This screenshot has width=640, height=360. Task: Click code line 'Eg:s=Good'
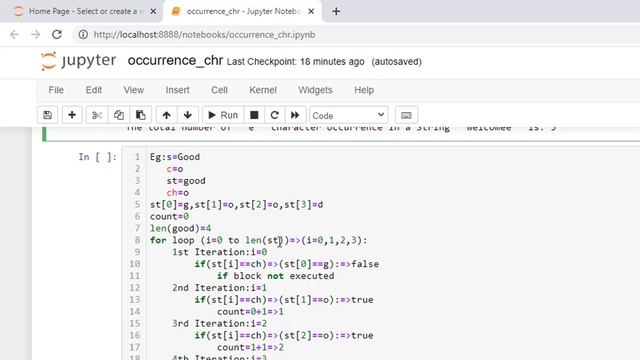pos(175,157)
